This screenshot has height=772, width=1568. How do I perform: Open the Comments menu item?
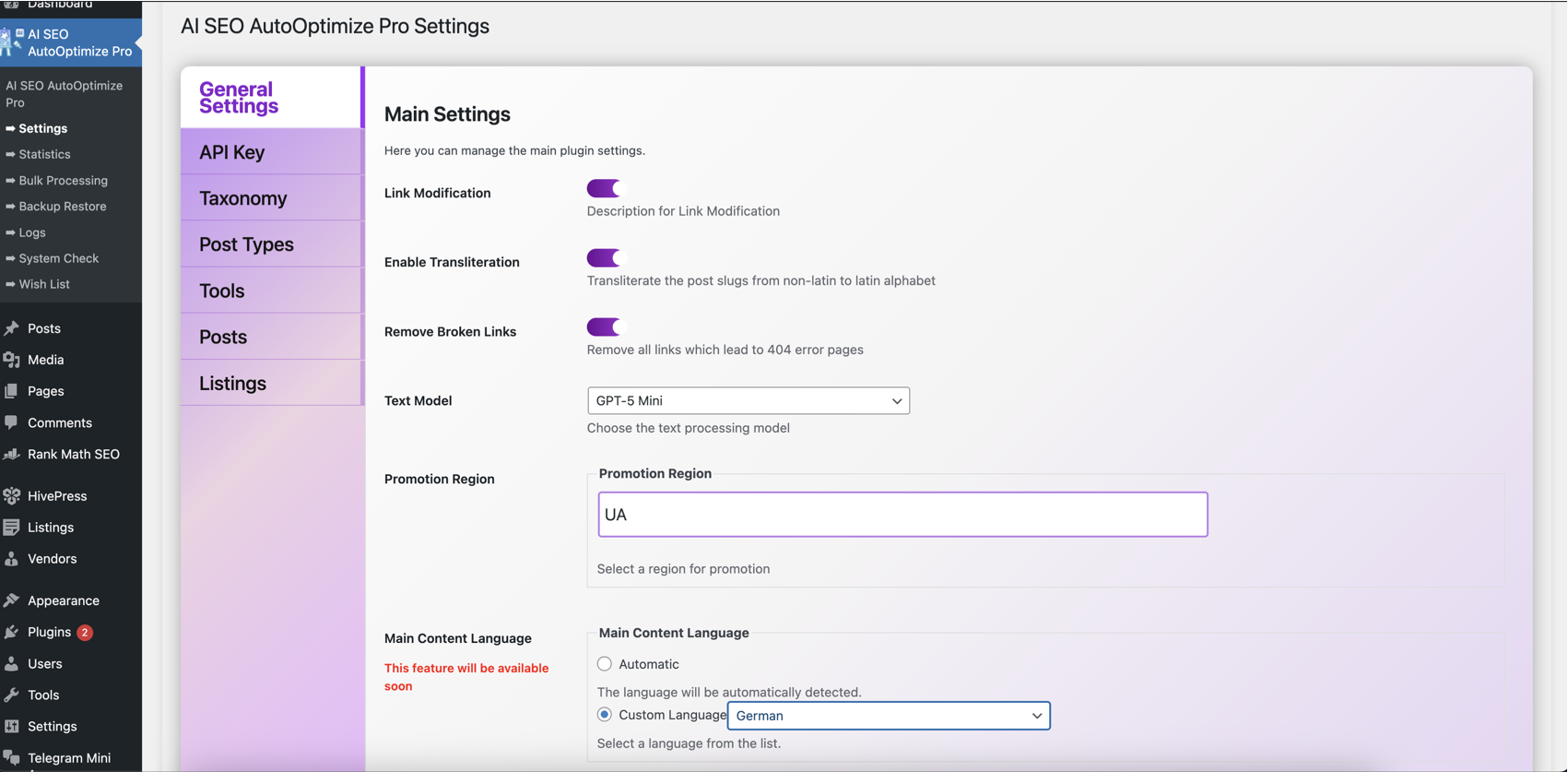click(x=60, y=422)
